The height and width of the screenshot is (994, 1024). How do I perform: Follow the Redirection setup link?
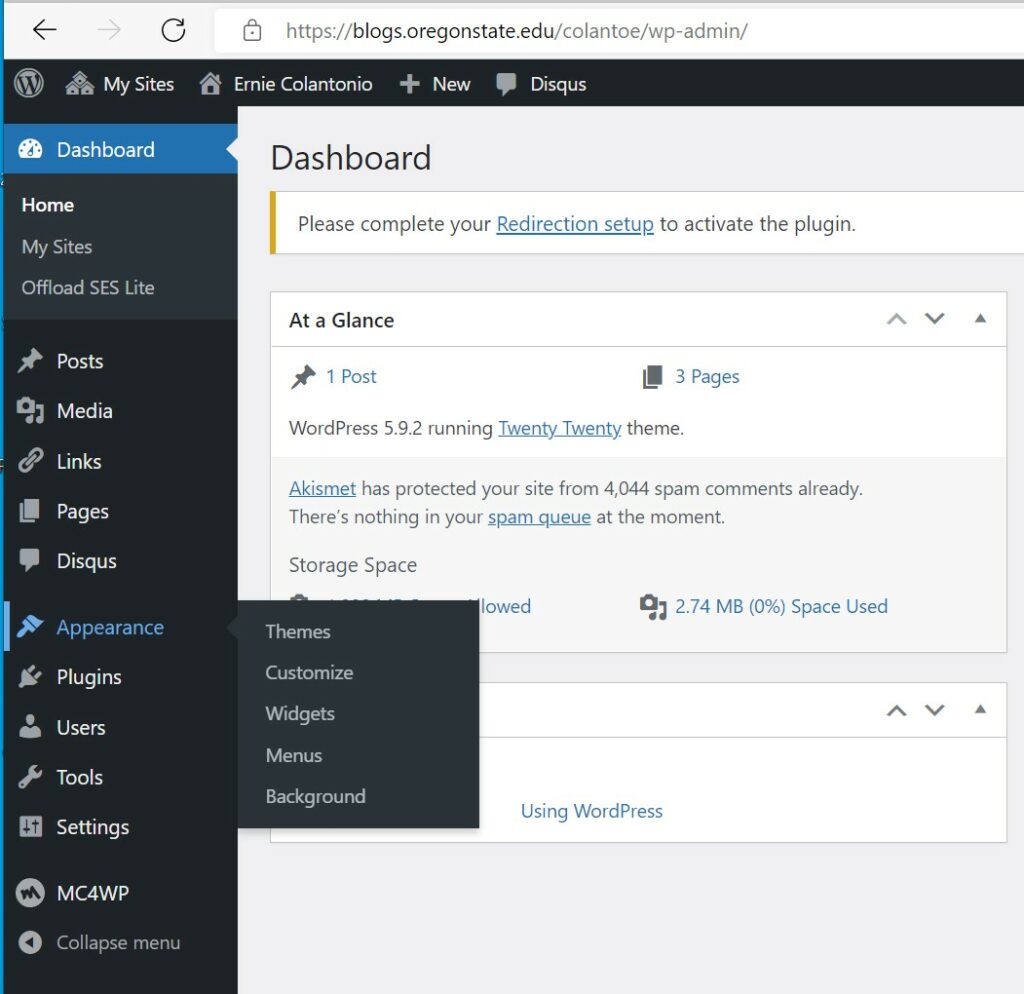[575, 224]
